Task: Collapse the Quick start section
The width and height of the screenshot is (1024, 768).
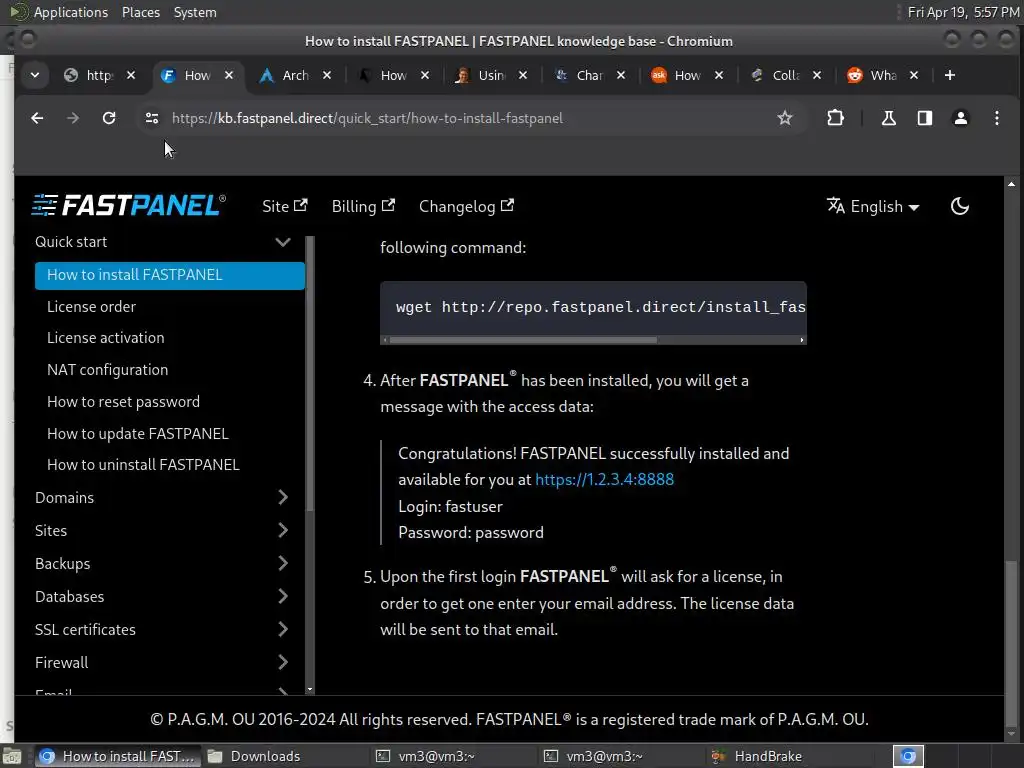Action: (x=283, y=242)
